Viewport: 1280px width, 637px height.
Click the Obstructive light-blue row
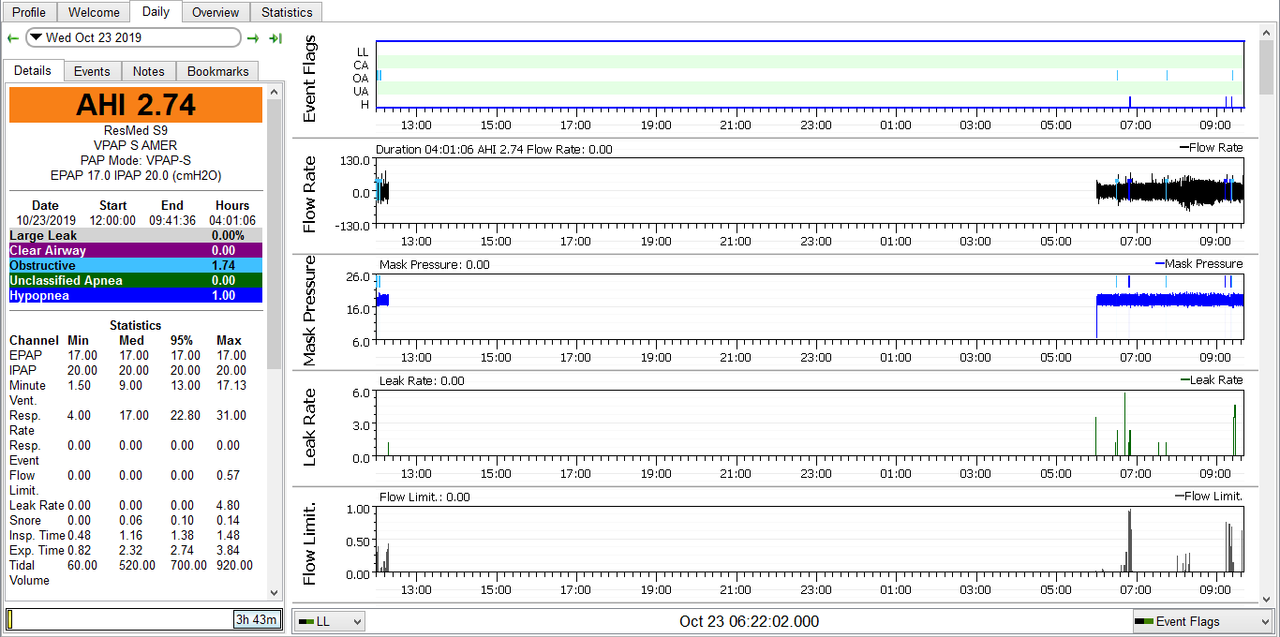coord(135,265)
